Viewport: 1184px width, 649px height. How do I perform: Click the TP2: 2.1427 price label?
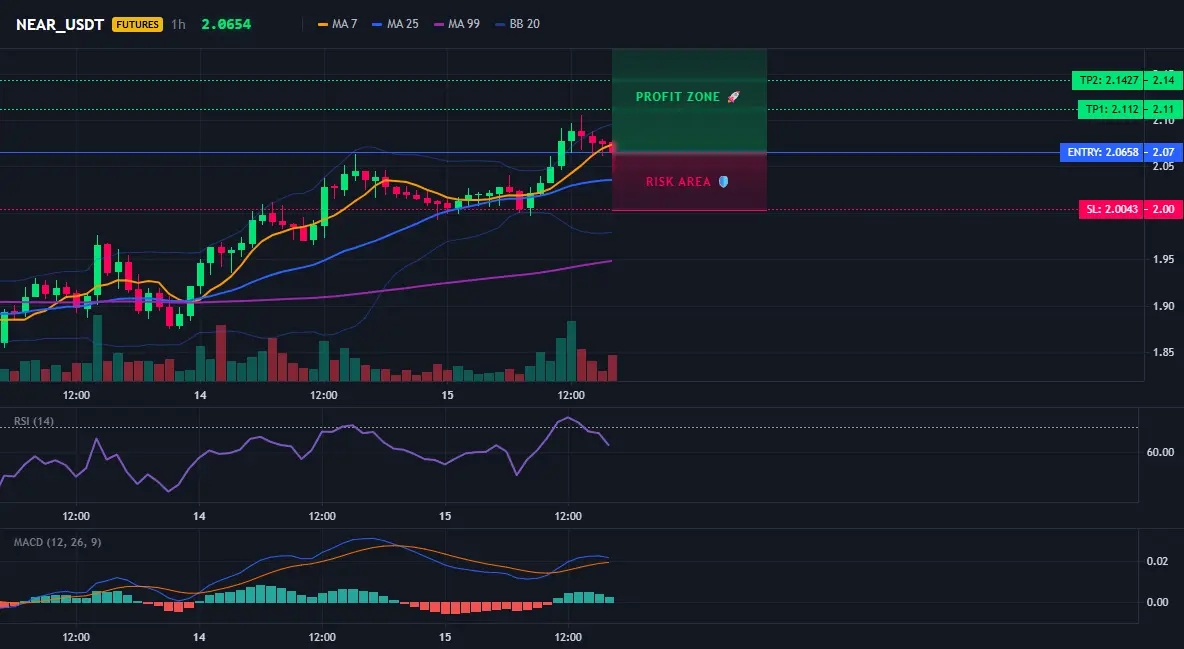click(x=1107, y=80)
